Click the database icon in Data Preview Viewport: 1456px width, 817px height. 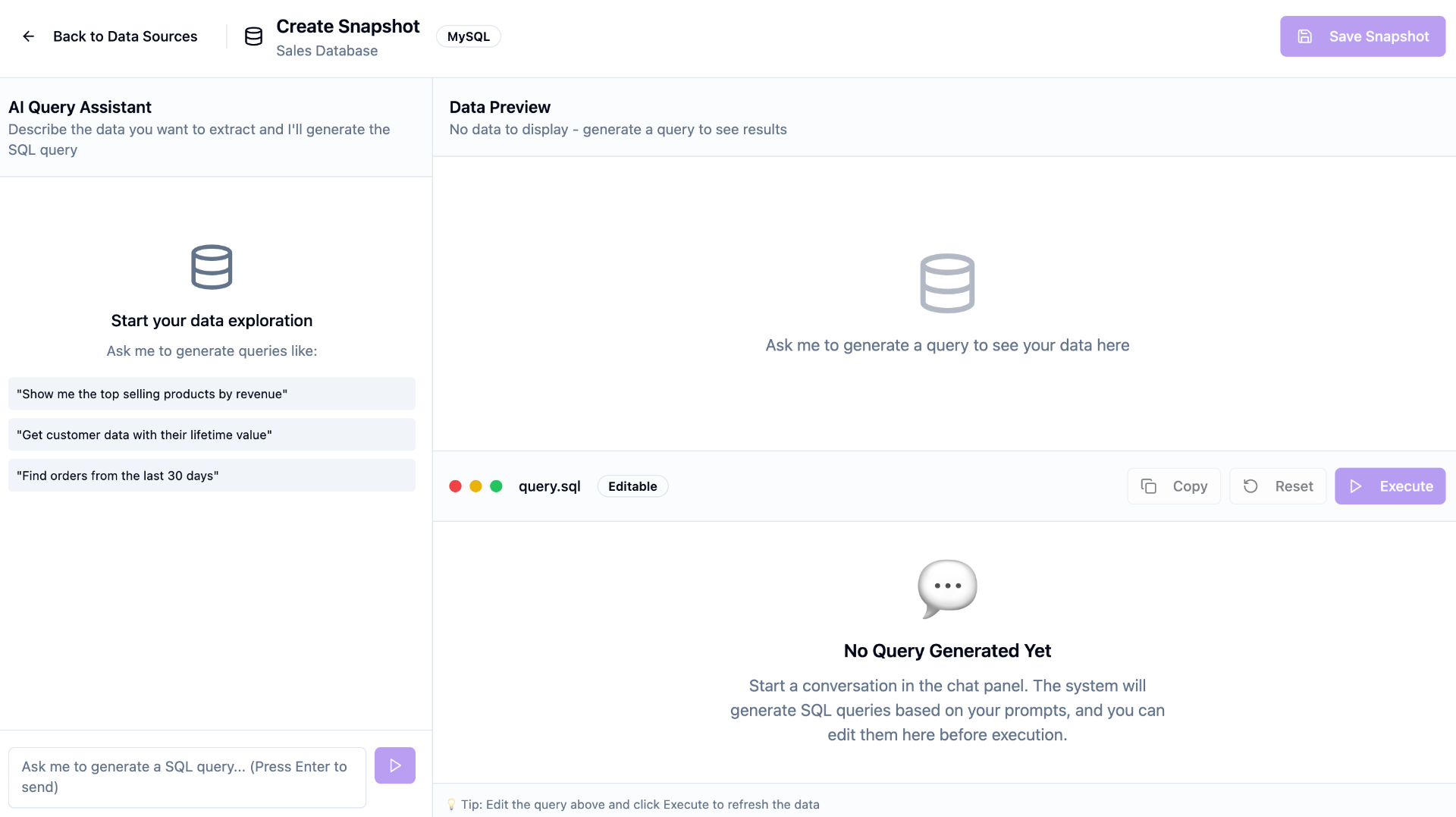pos(947,283)
